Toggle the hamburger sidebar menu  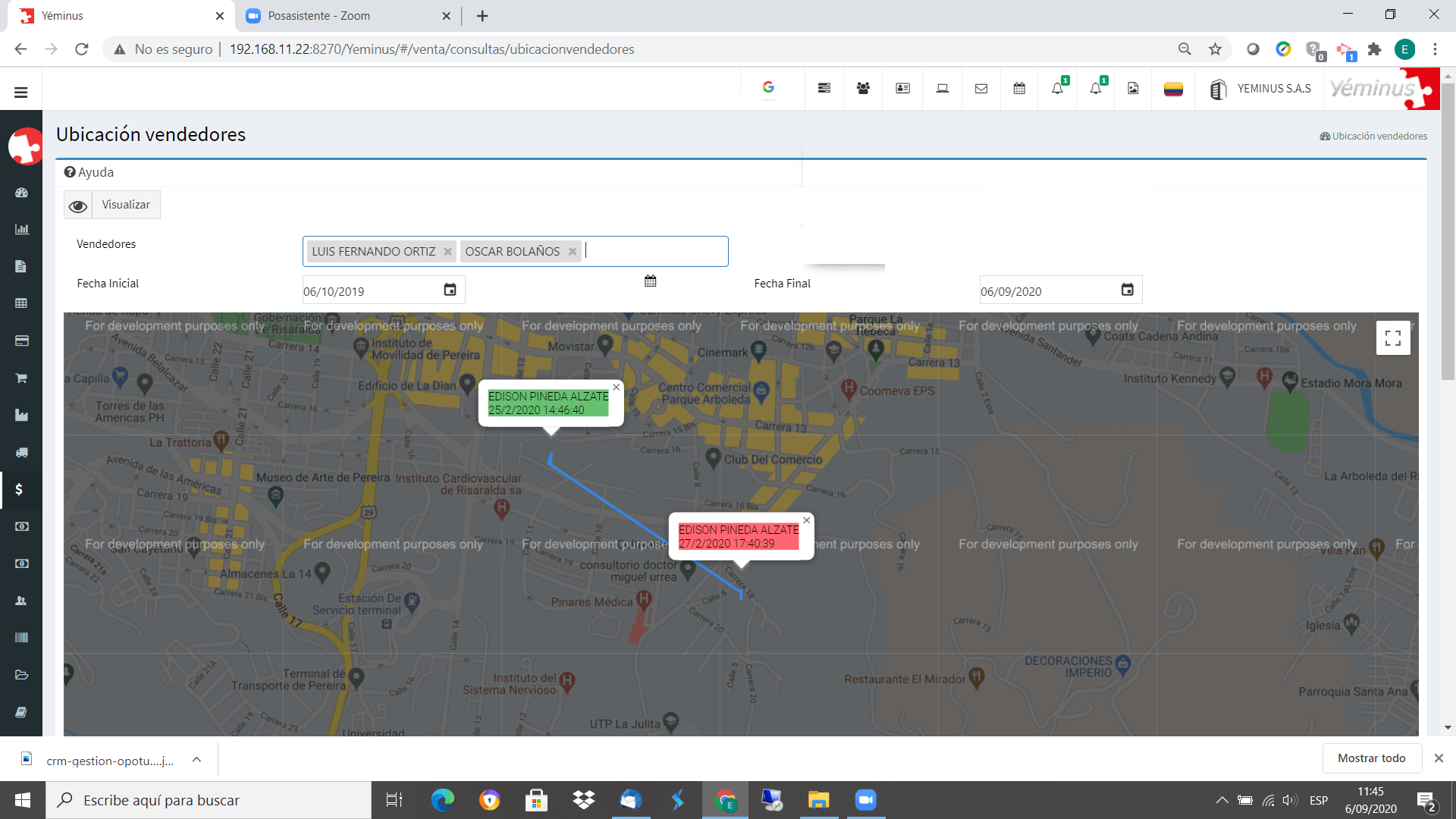[x=20, y=93]
